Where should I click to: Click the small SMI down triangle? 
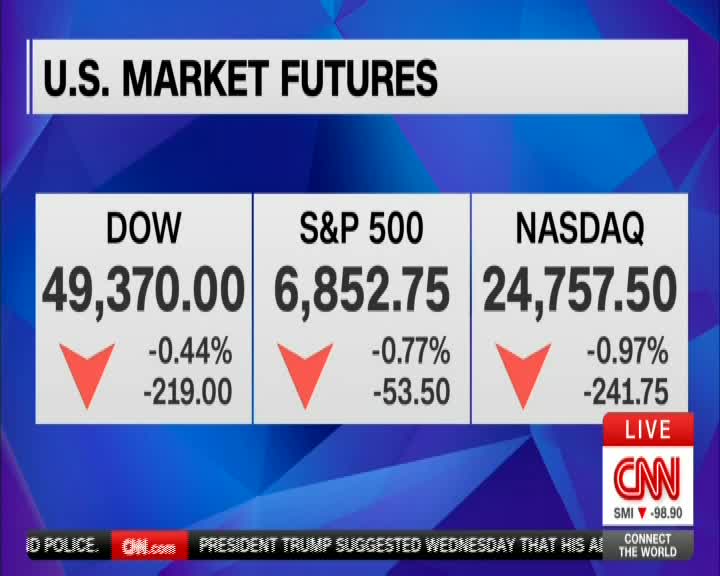click(x=642, y=514)
